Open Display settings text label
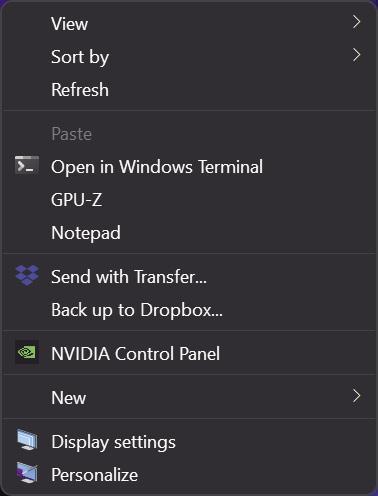The image size is (378, 496). click(113, 442)
